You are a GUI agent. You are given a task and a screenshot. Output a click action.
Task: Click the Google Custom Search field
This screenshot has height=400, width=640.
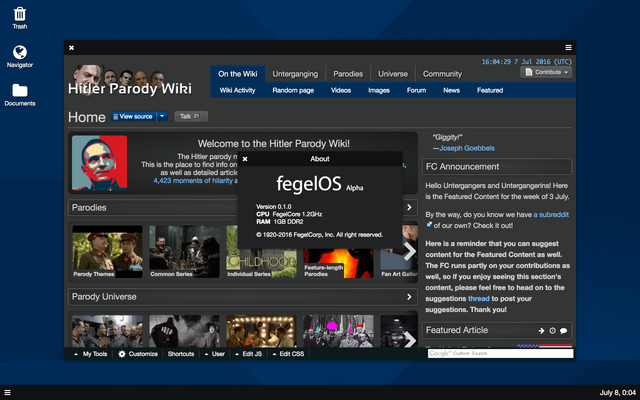pos(500,353)
